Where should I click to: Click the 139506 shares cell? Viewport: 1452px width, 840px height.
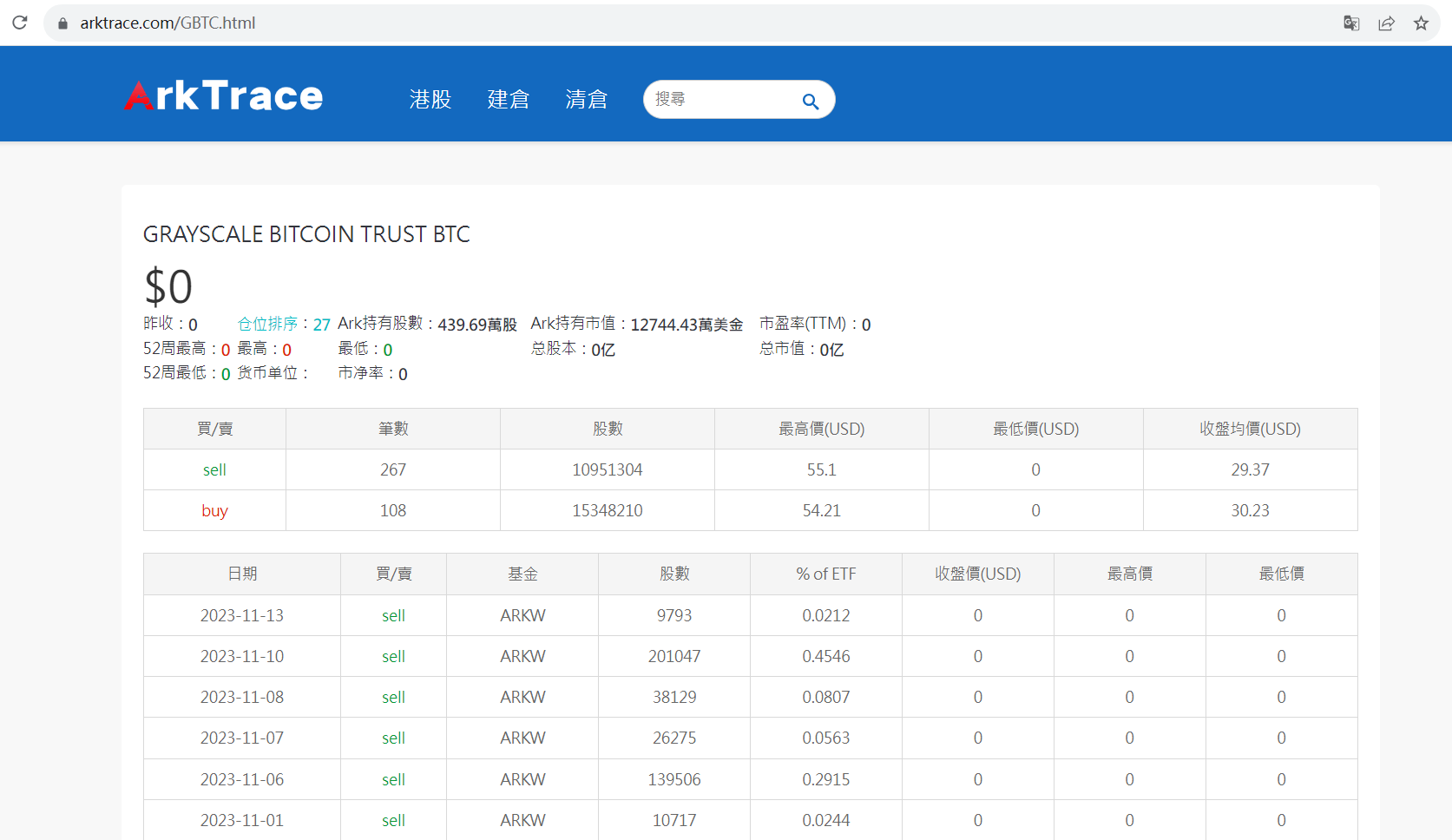coord(674,779)
